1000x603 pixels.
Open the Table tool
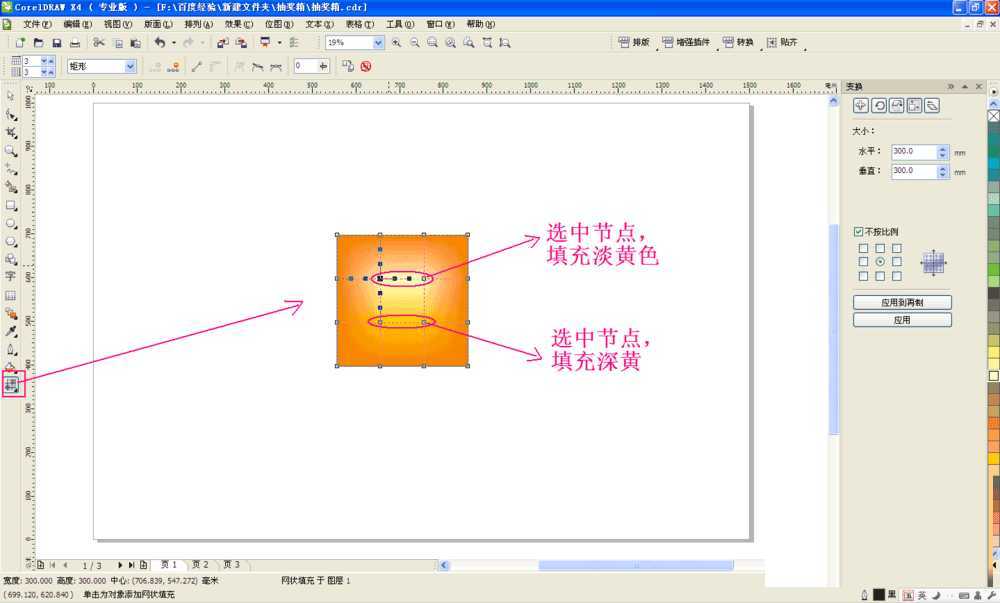12,293
